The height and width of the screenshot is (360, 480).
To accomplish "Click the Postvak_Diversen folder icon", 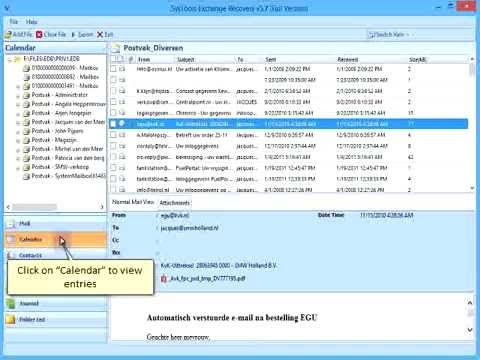I will (116, 48).
